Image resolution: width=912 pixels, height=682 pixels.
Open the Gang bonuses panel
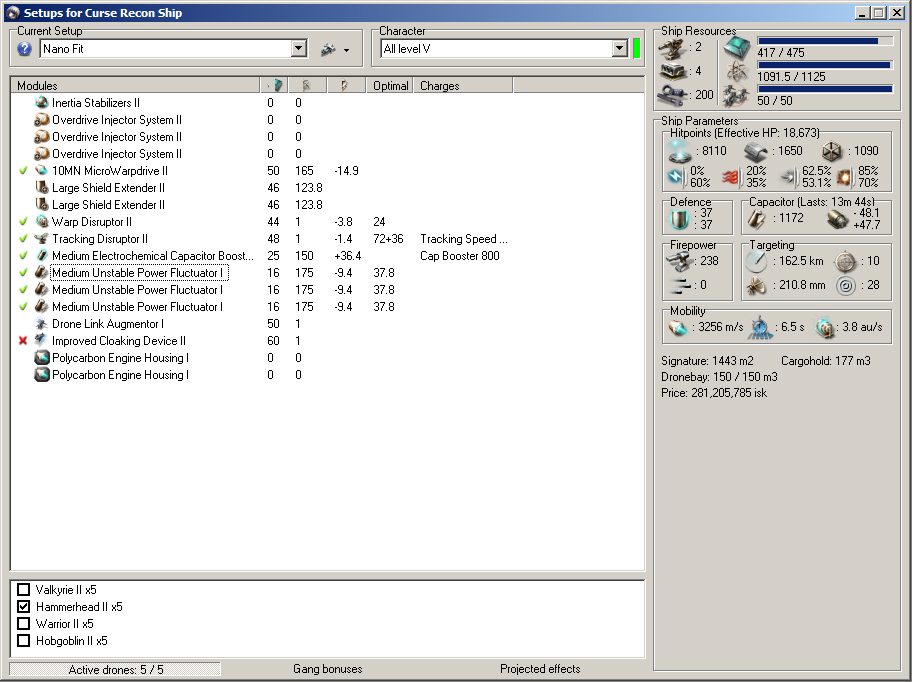coord(327,669)
